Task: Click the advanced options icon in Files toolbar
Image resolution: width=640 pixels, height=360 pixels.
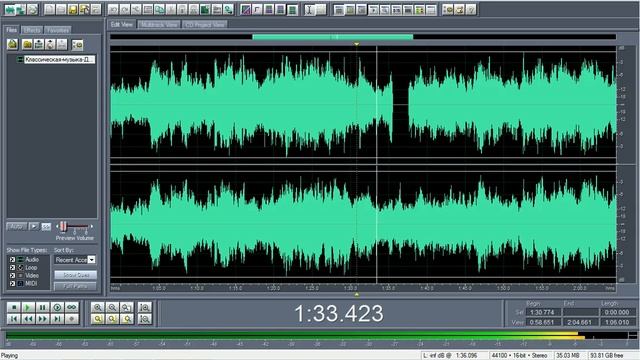Action: click(77, 44)
